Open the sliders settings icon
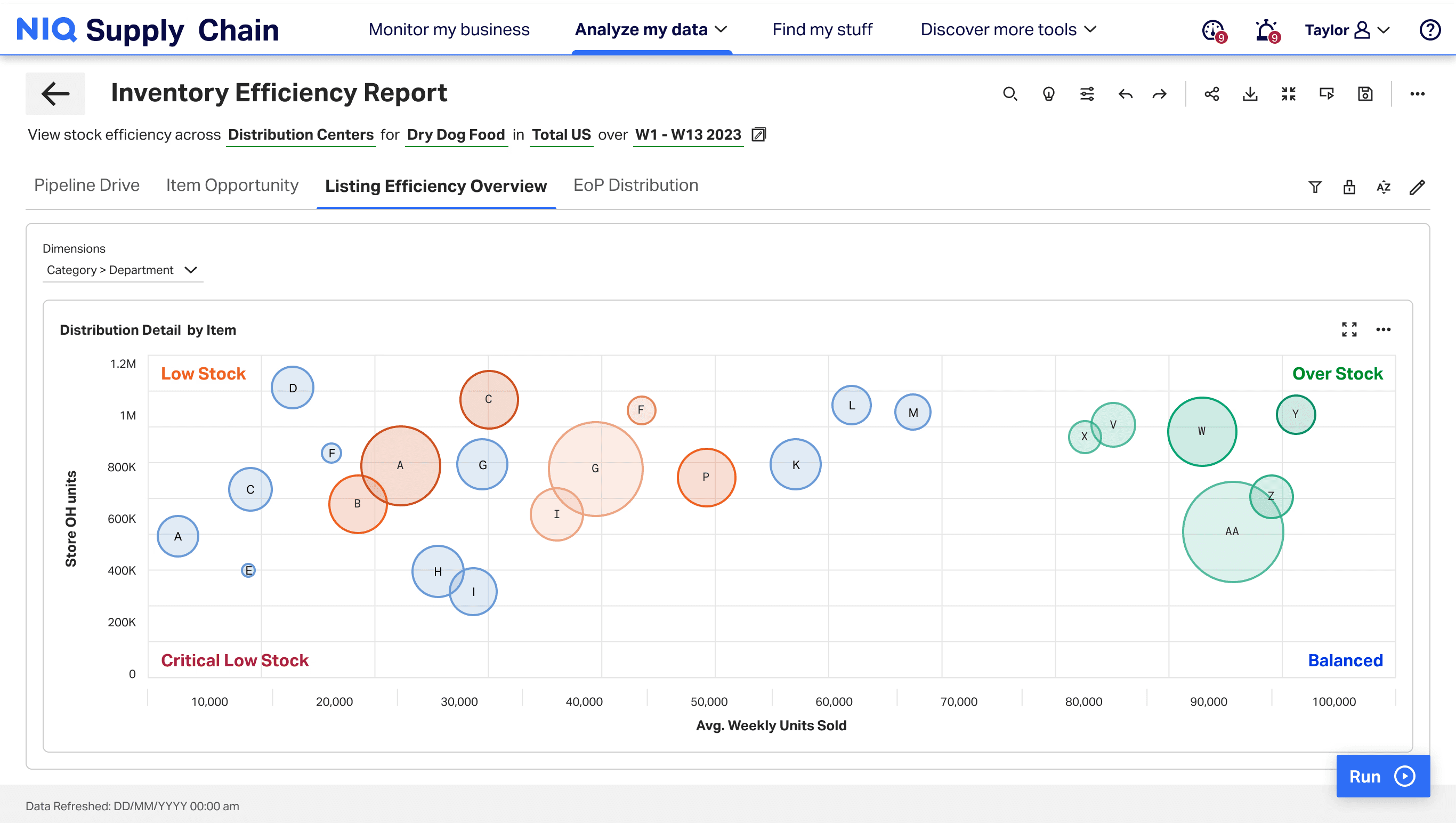The image size is (1456, 823). (1087, 94)
